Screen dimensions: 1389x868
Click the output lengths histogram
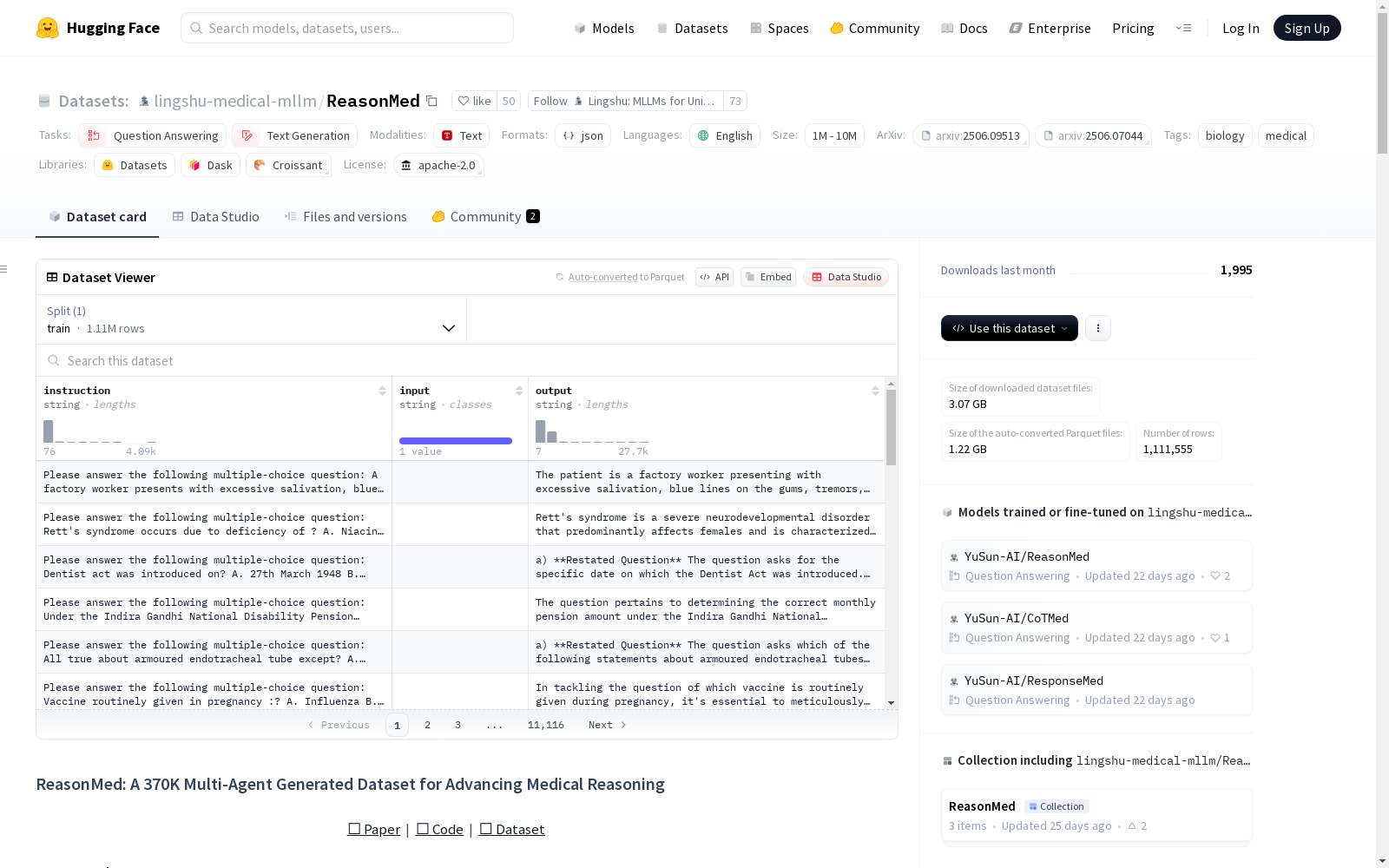pos(592,431)
